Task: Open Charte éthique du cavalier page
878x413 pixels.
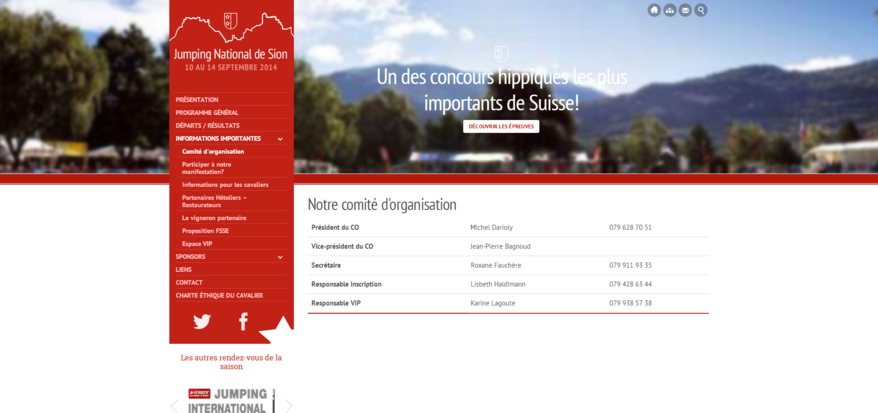Action: [x=220, y=295]
